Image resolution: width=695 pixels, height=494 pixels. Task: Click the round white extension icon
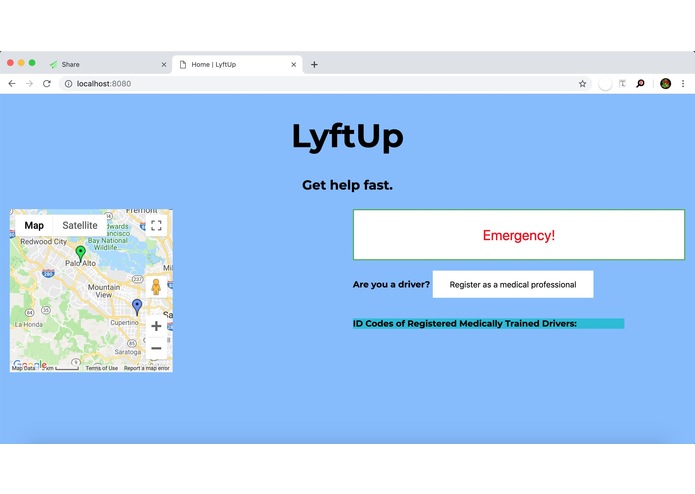(605, 84)
